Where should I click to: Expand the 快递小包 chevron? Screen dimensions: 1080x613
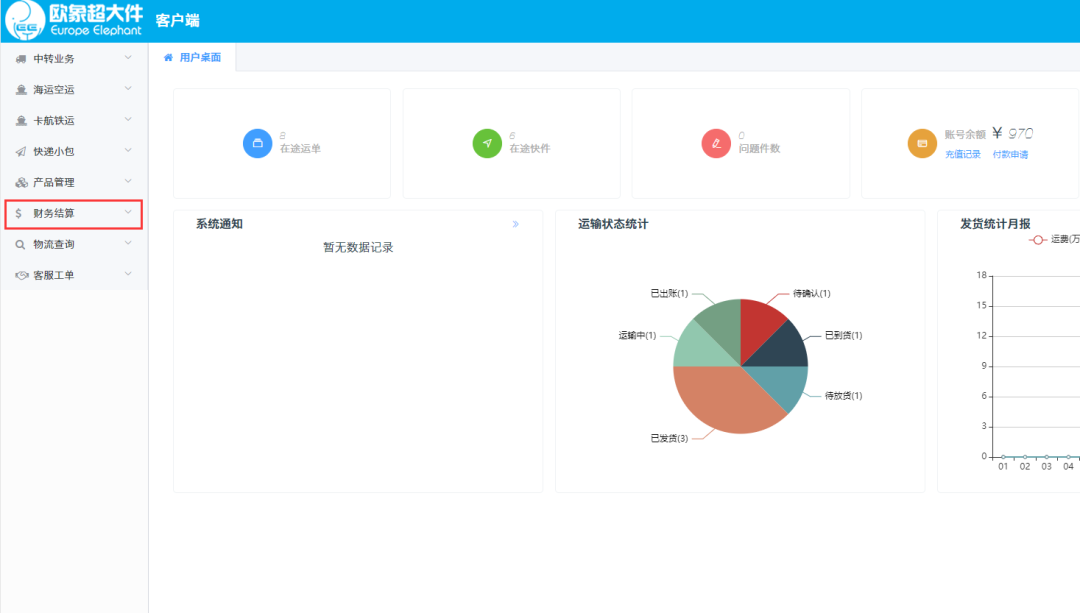pyautogui.click(x=128, y=150)
